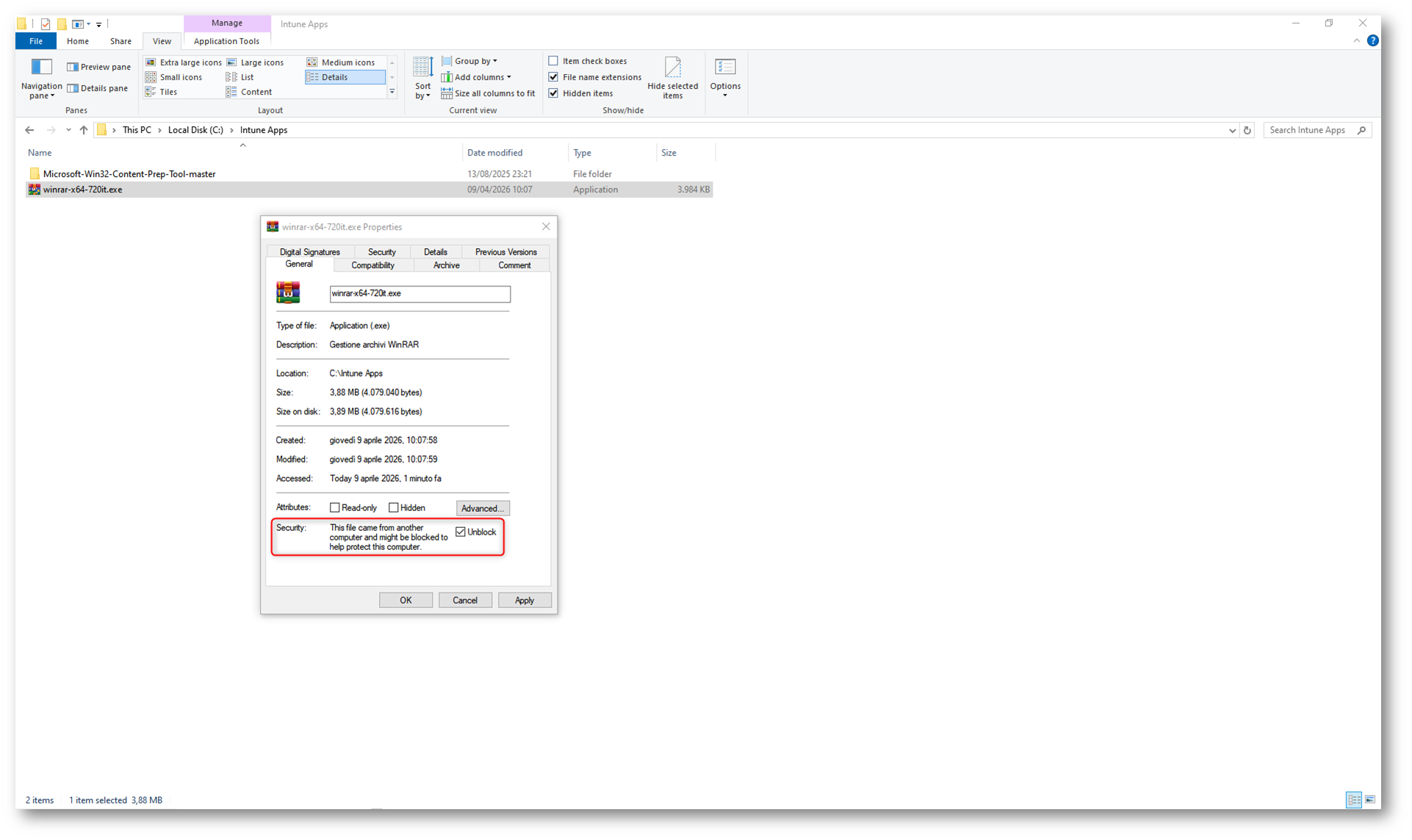This screenshot has height=840, width=1412.
Task: Switch to the Digital Signatures tab
Action: point(309,252)
